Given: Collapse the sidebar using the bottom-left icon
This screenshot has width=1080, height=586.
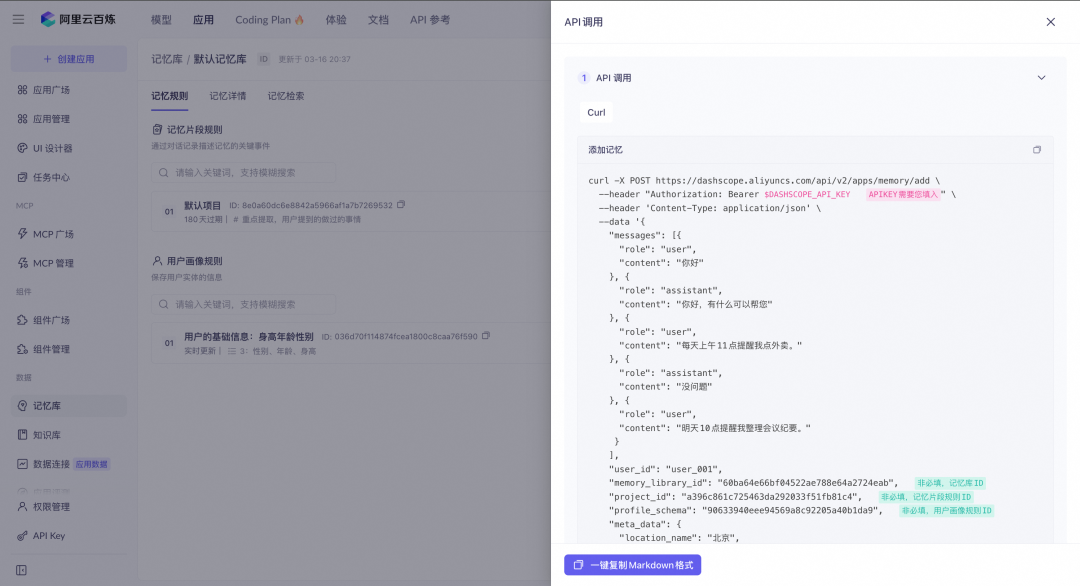Looking at the screenshot, I should click(x=21, y=570).
